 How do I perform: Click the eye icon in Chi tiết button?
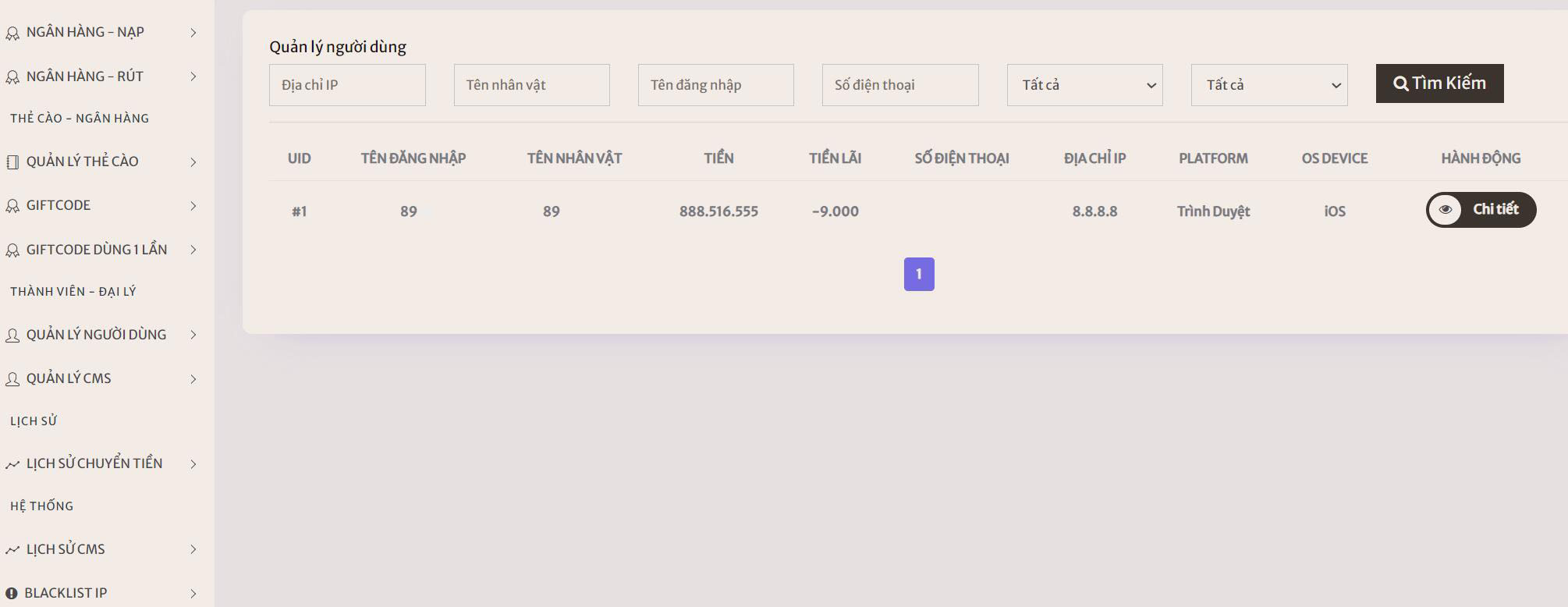point(1446,210)
